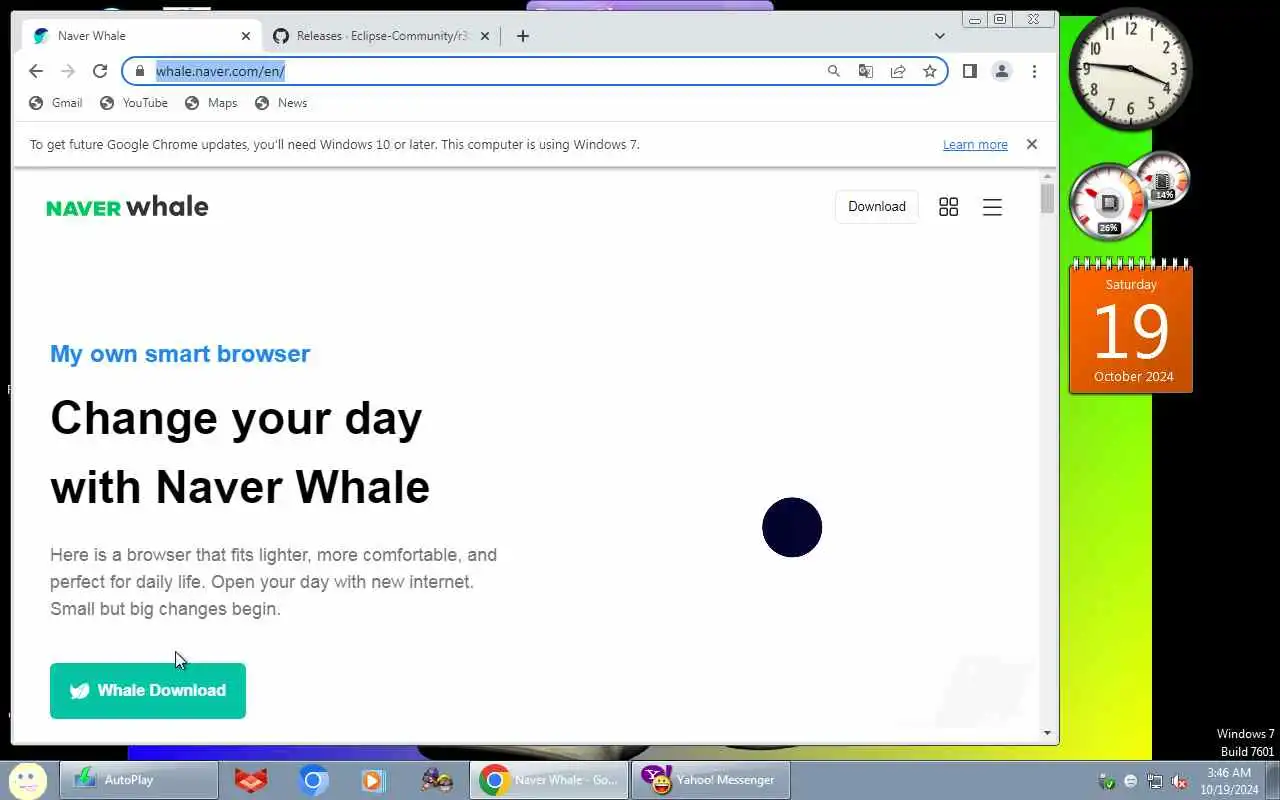Open the Gmail bookmark
The width and height of the screenshot is (1280, 800).
pos(56,103)
